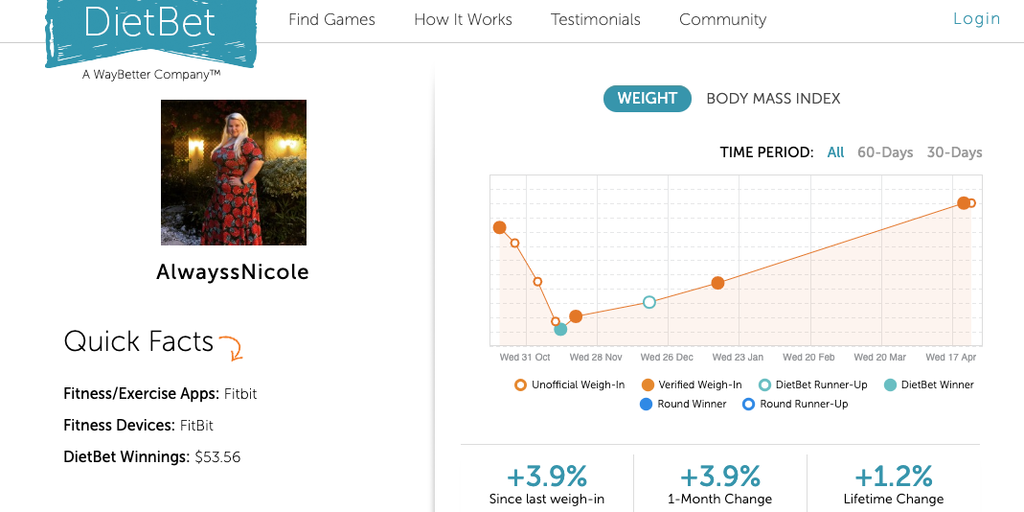This screenshot has width=1024, height=512.
Task: Go to Testimonials page
Action: coord(596,20)
